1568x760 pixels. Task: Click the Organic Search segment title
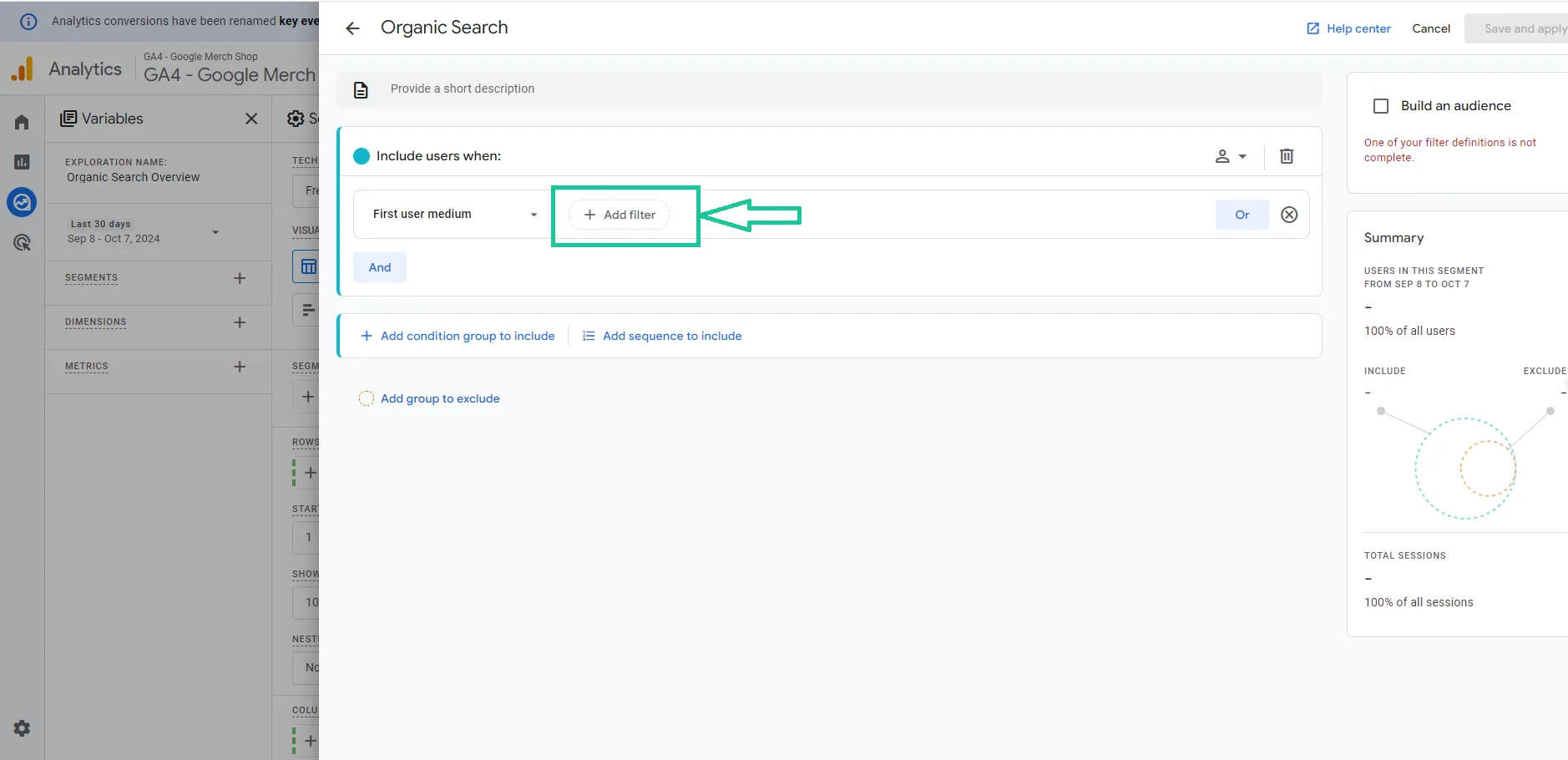(x=444, y=28)
